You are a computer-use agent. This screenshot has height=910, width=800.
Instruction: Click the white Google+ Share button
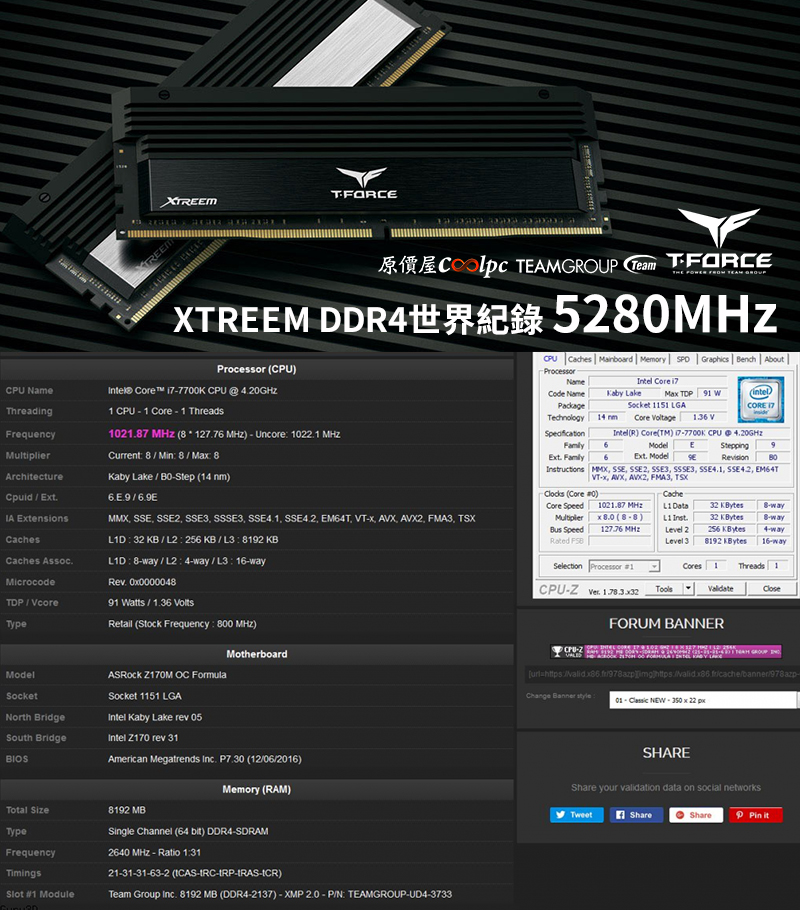696,815
